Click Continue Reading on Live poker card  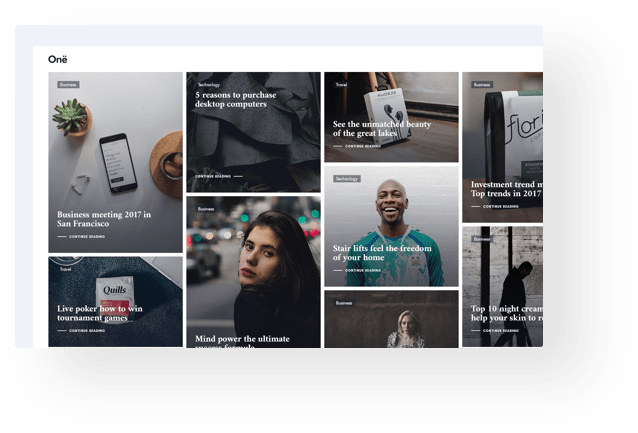pos(81,330)
